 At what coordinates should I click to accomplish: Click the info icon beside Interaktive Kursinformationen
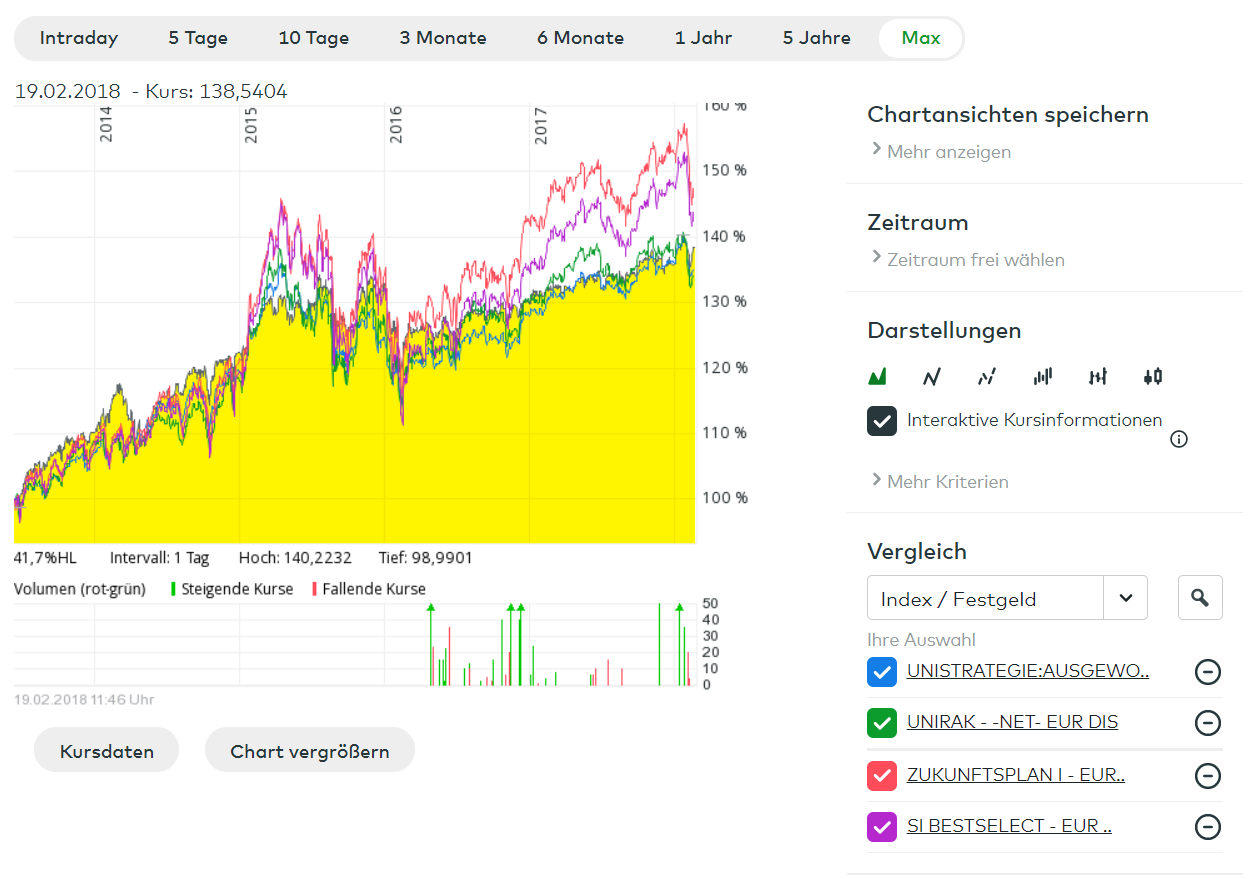[x=1179, y=439]
